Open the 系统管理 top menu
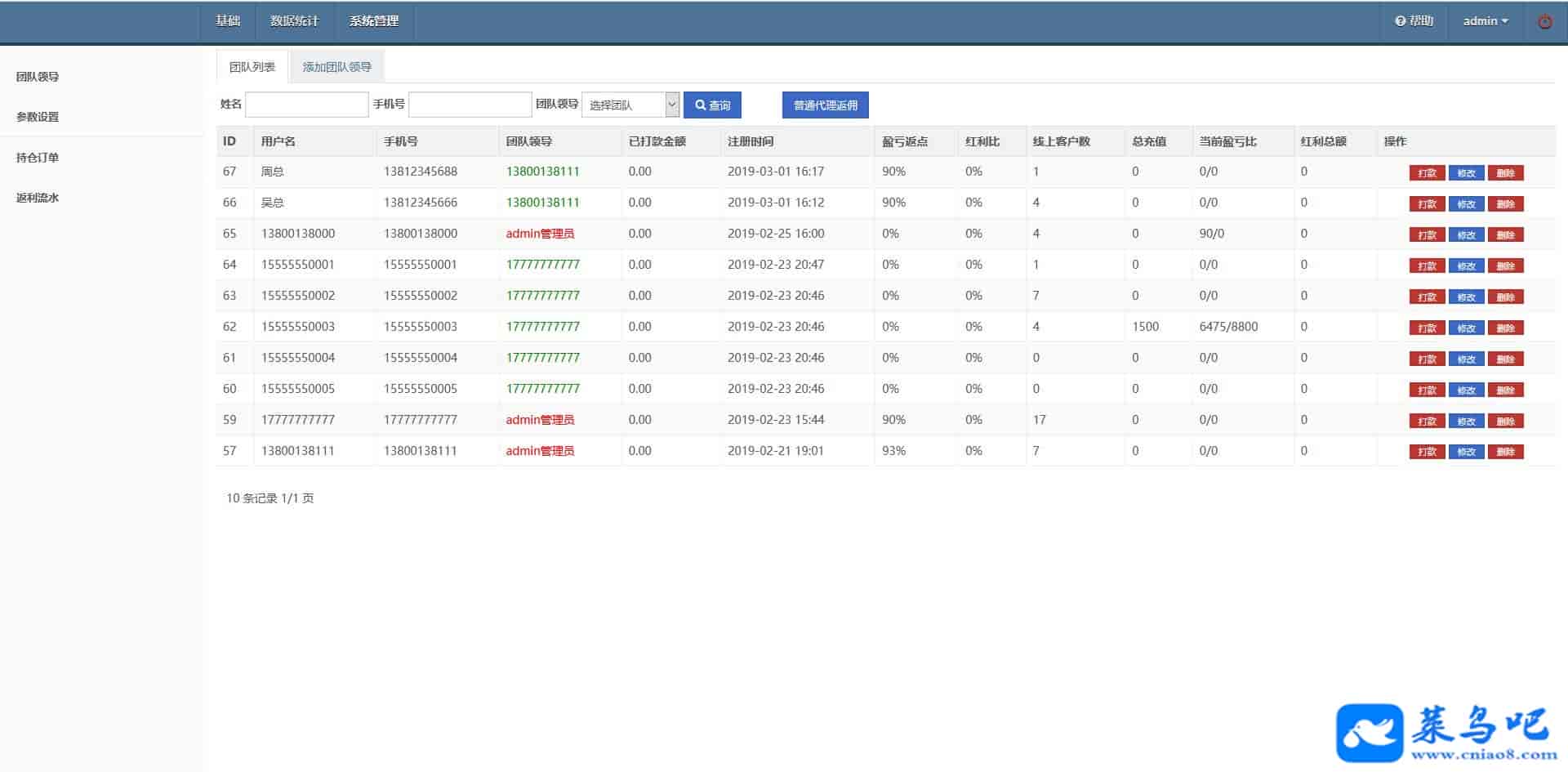 coord(374,21)
